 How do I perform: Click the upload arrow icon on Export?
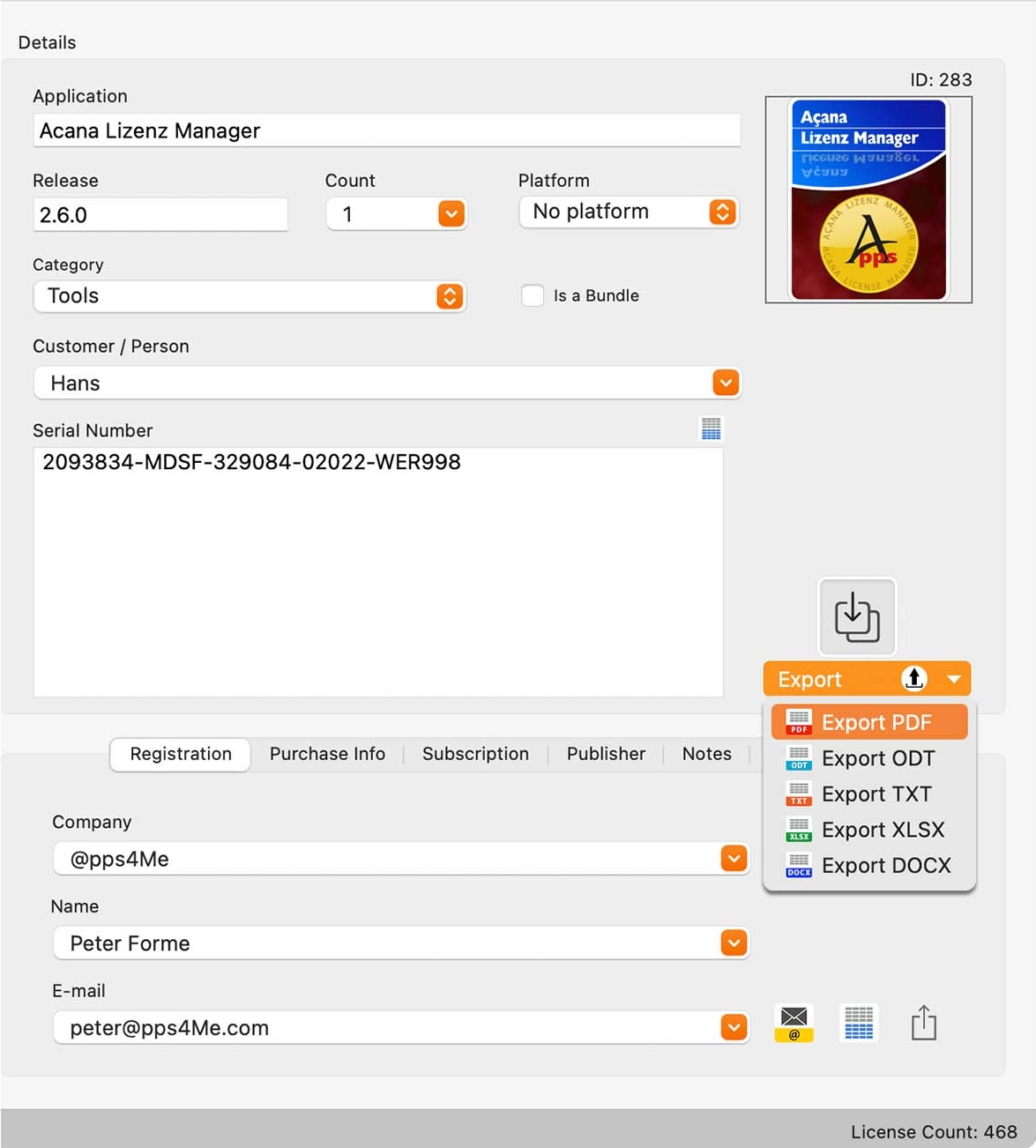[x=914, y=678]
